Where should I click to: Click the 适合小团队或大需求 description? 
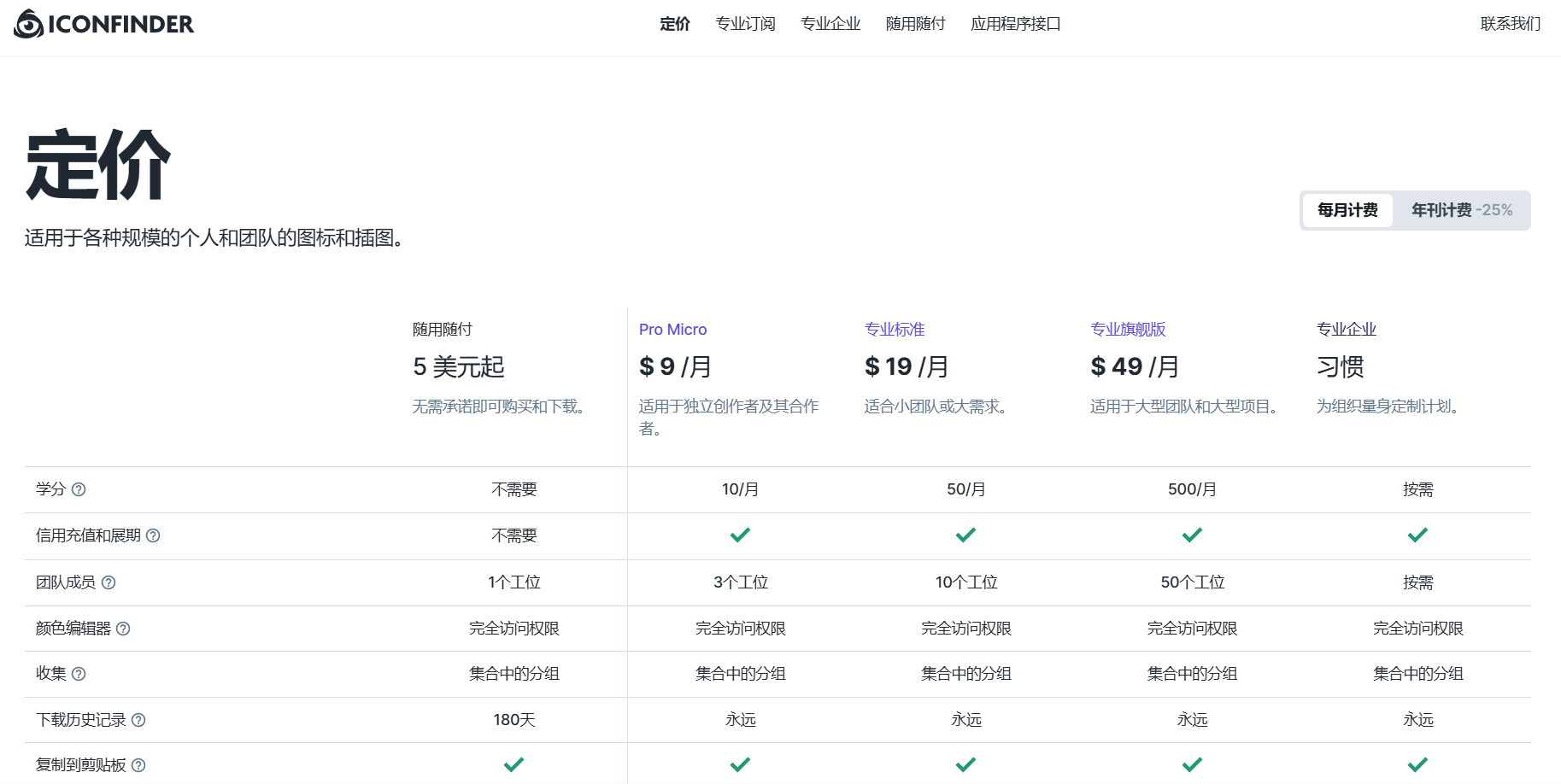[936, 407]
